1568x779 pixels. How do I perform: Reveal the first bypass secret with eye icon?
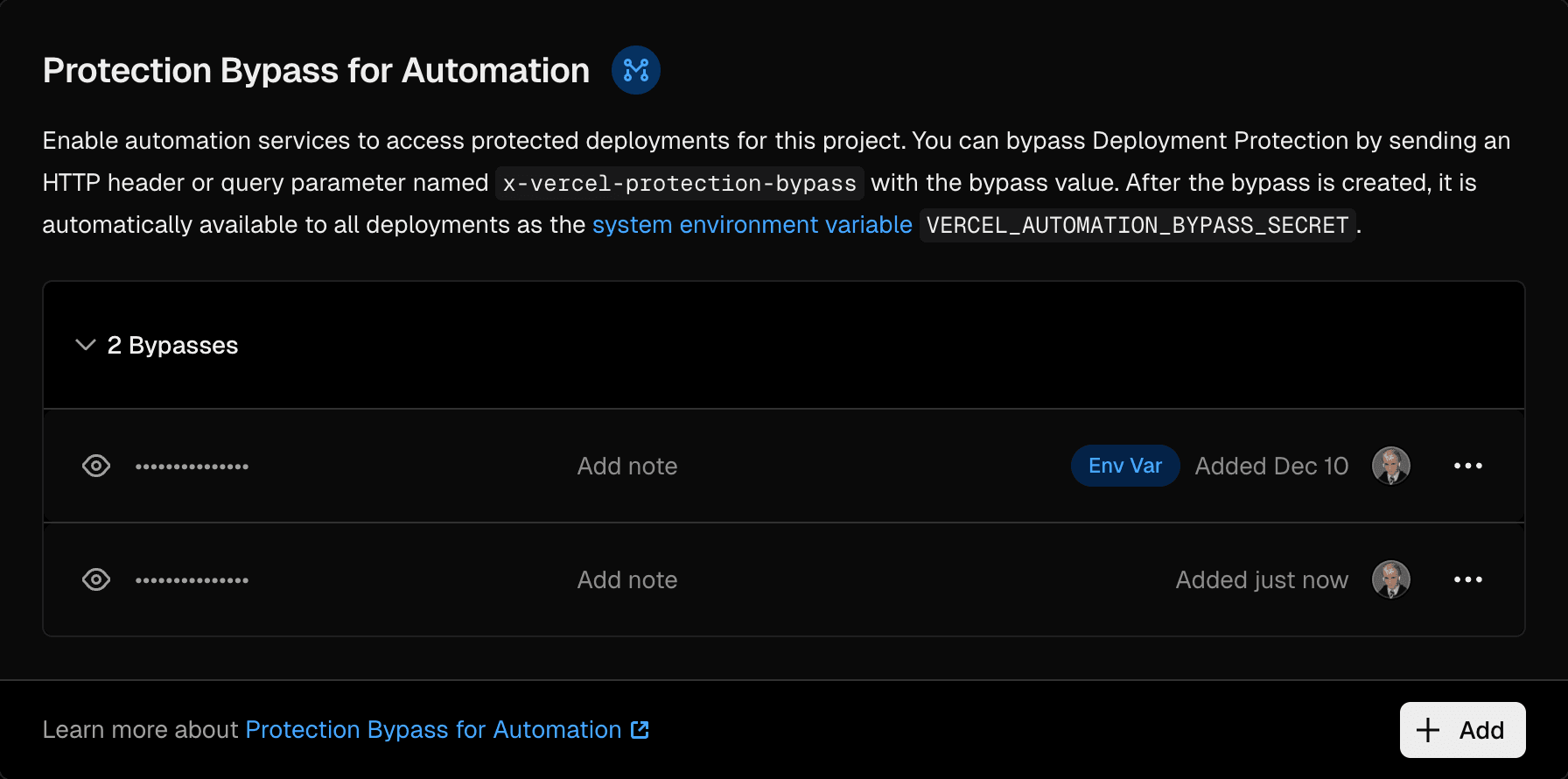pos(96,466)
